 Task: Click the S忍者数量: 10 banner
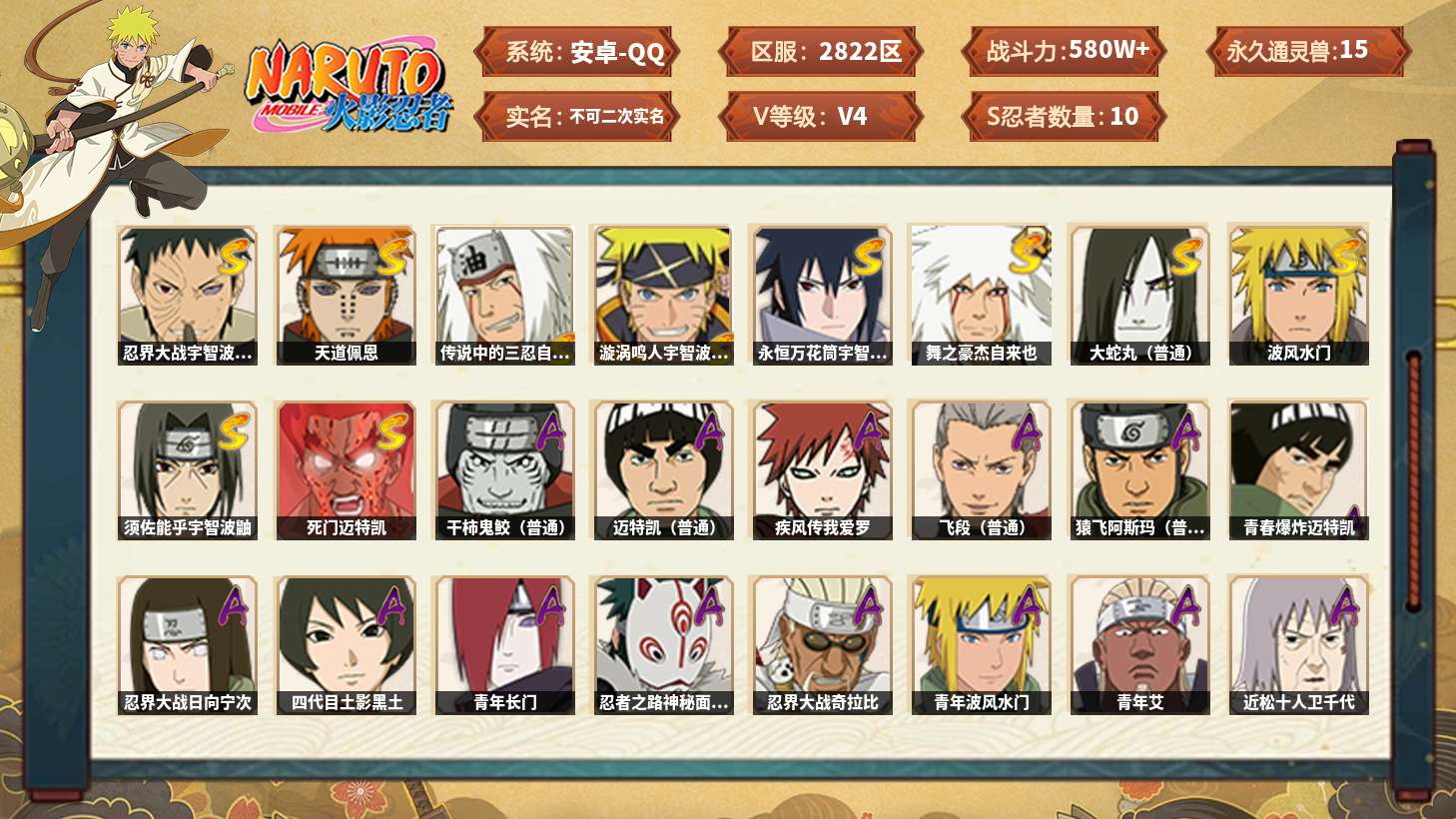[x=1065, y=116]
